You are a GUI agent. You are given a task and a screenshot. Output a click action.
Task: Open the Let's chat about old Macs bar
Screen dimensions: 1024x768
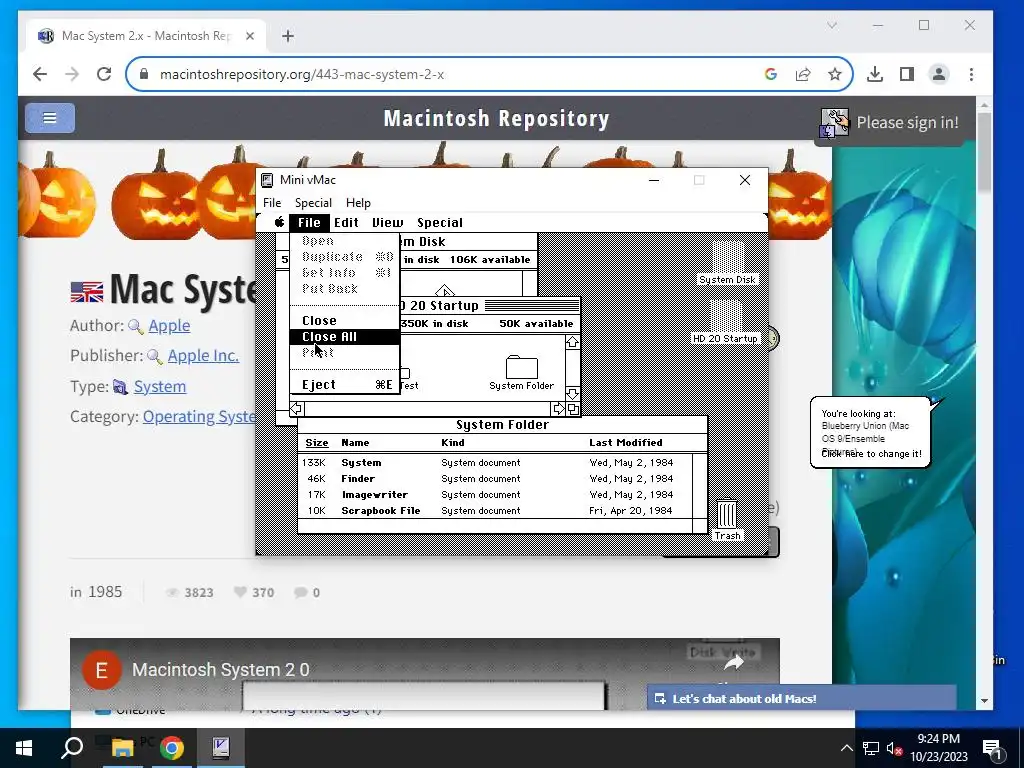801,698
